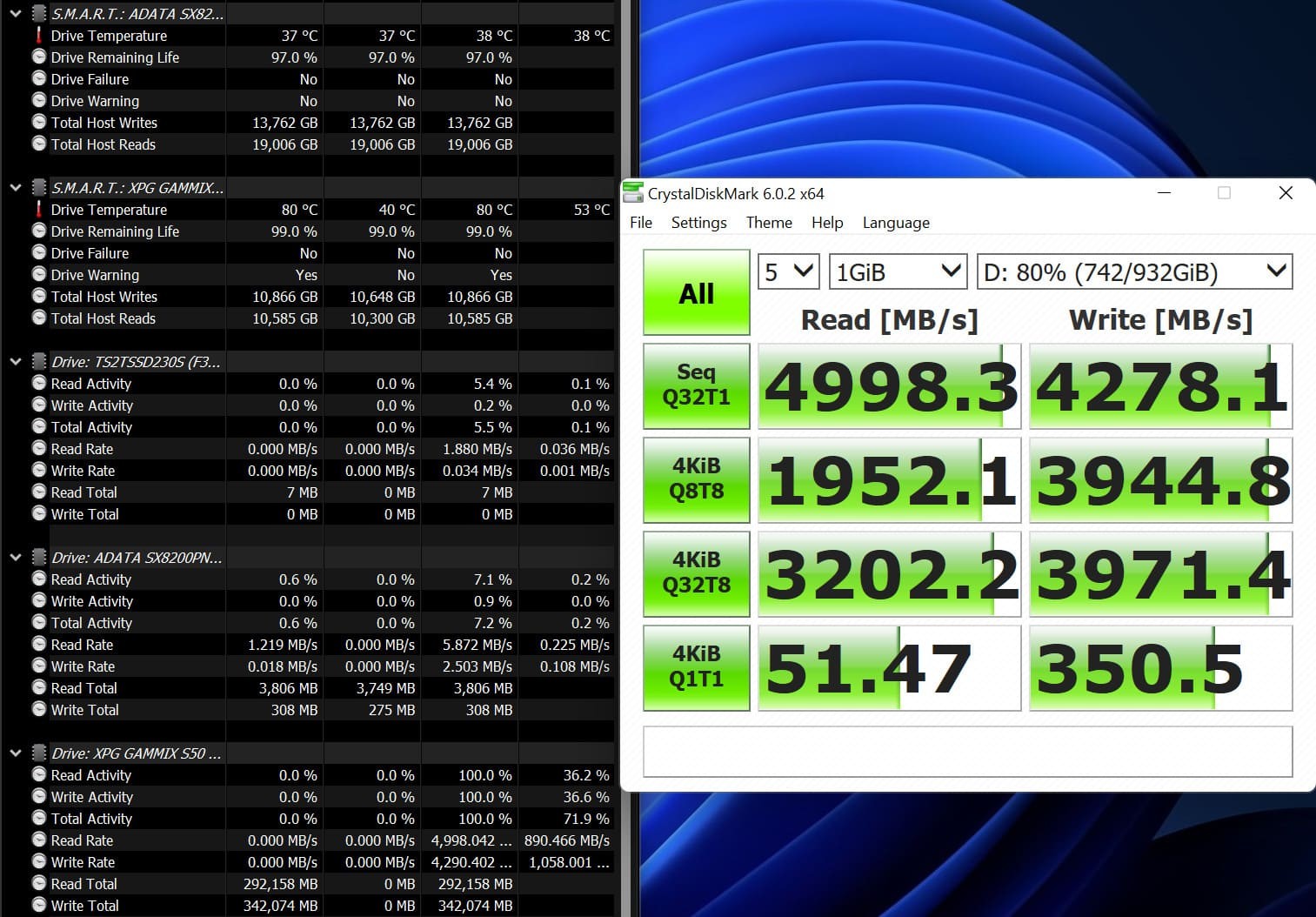Viewport: 1316px width, 917px height.
Task: Click the ADATA SX8200PN Write Rate icon
Action: click(x=38, y=666)
